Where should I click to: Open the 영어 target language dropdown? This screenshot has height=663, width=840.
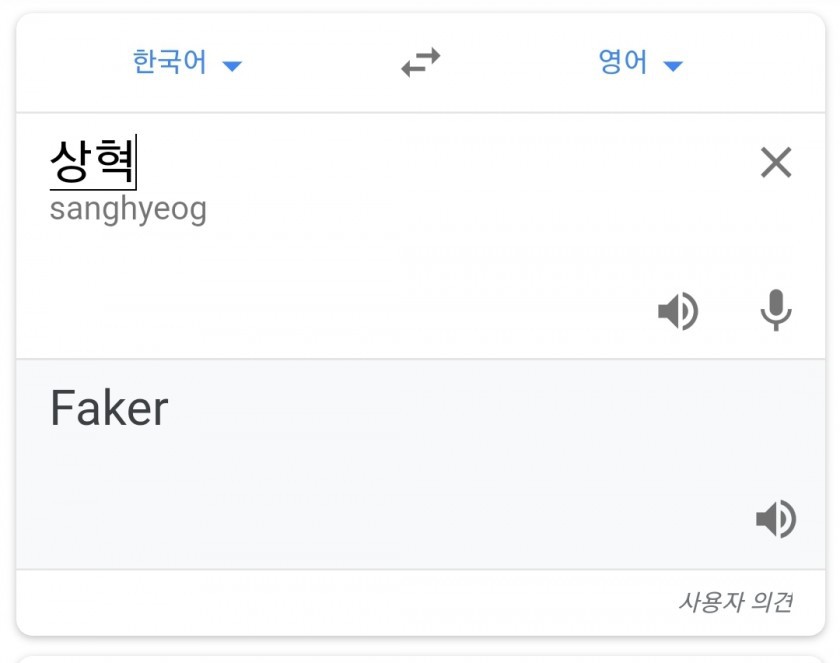623,63
